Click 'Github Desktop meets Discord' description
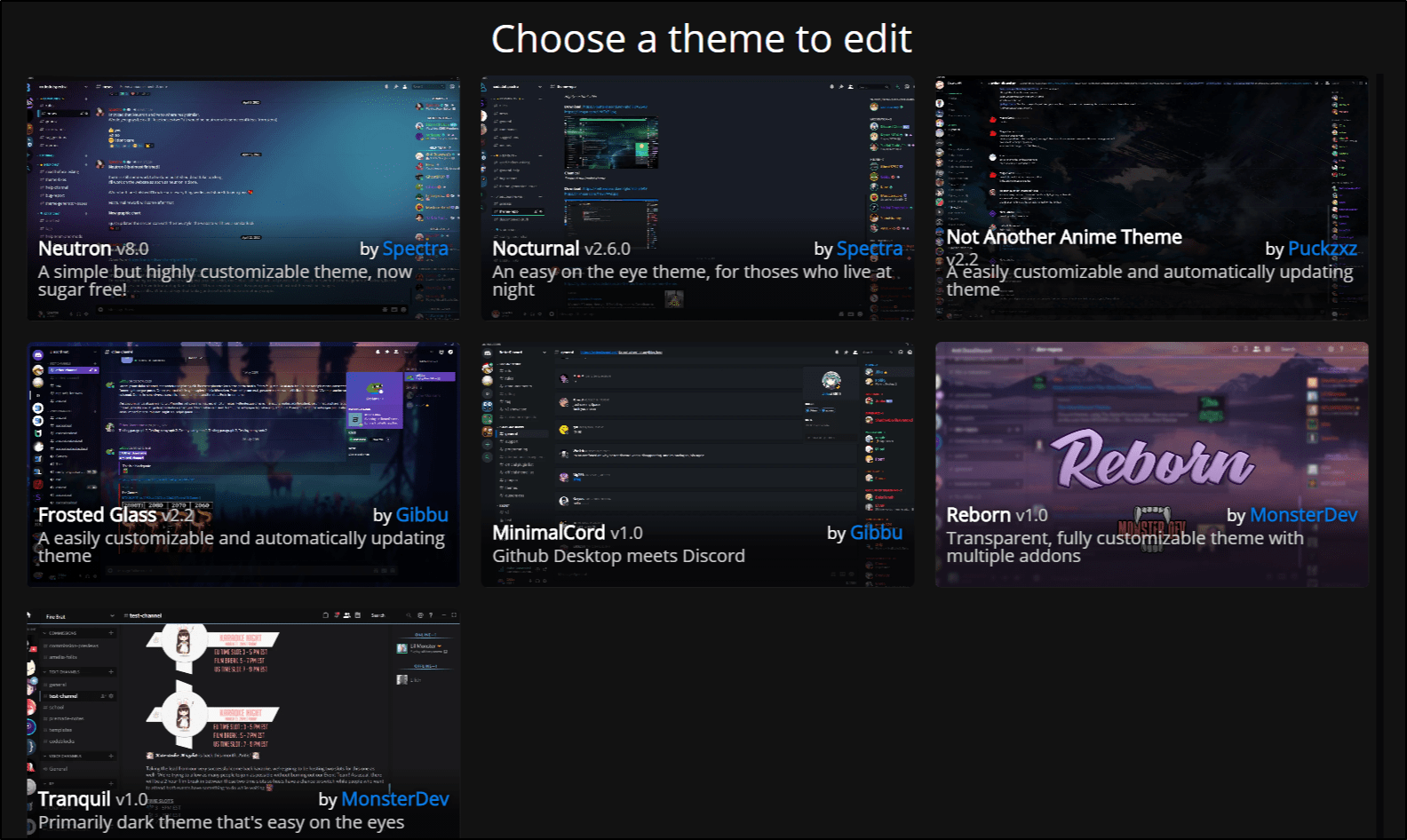The width and height of the screenshot is (1407, 840). coord(618,556)
